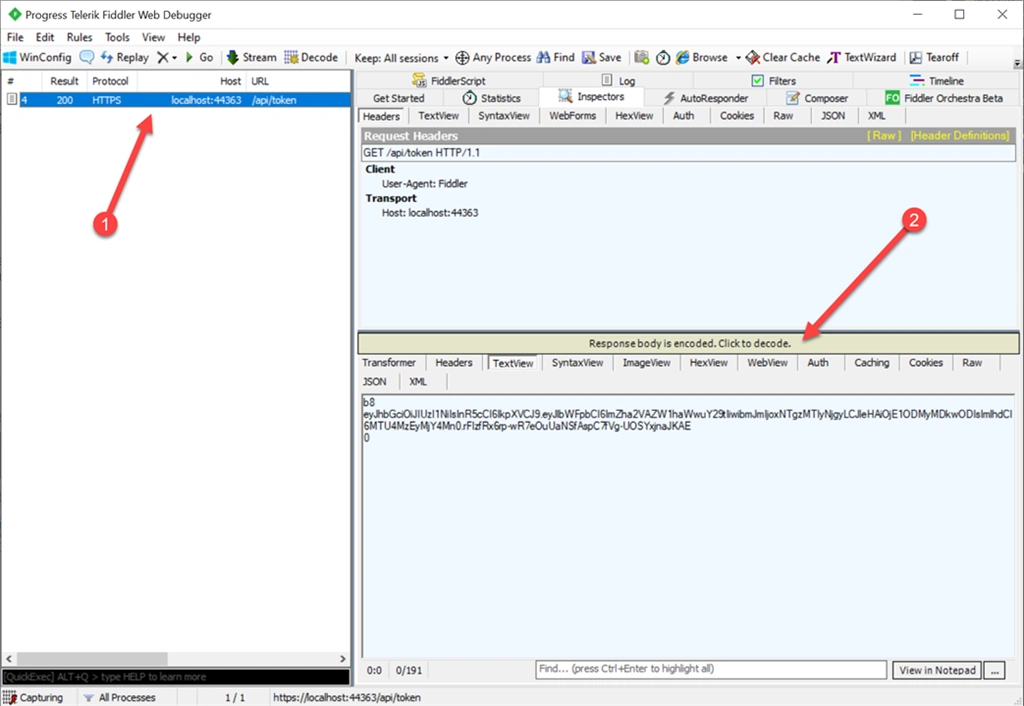Switch to the FiddlerScript tab
1024x706 pixels.
[x=449, y=80]
